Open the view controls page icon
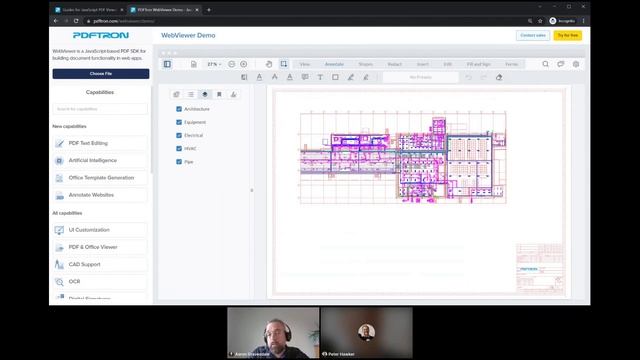 [194, 64]
